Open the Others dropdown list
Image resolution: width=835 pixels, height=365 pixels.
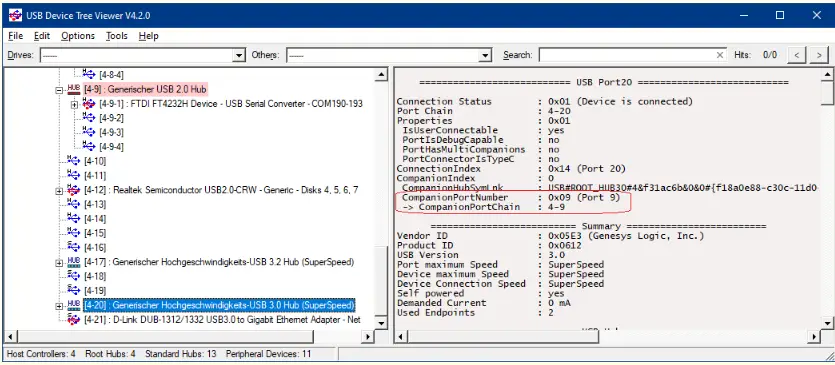485,55
